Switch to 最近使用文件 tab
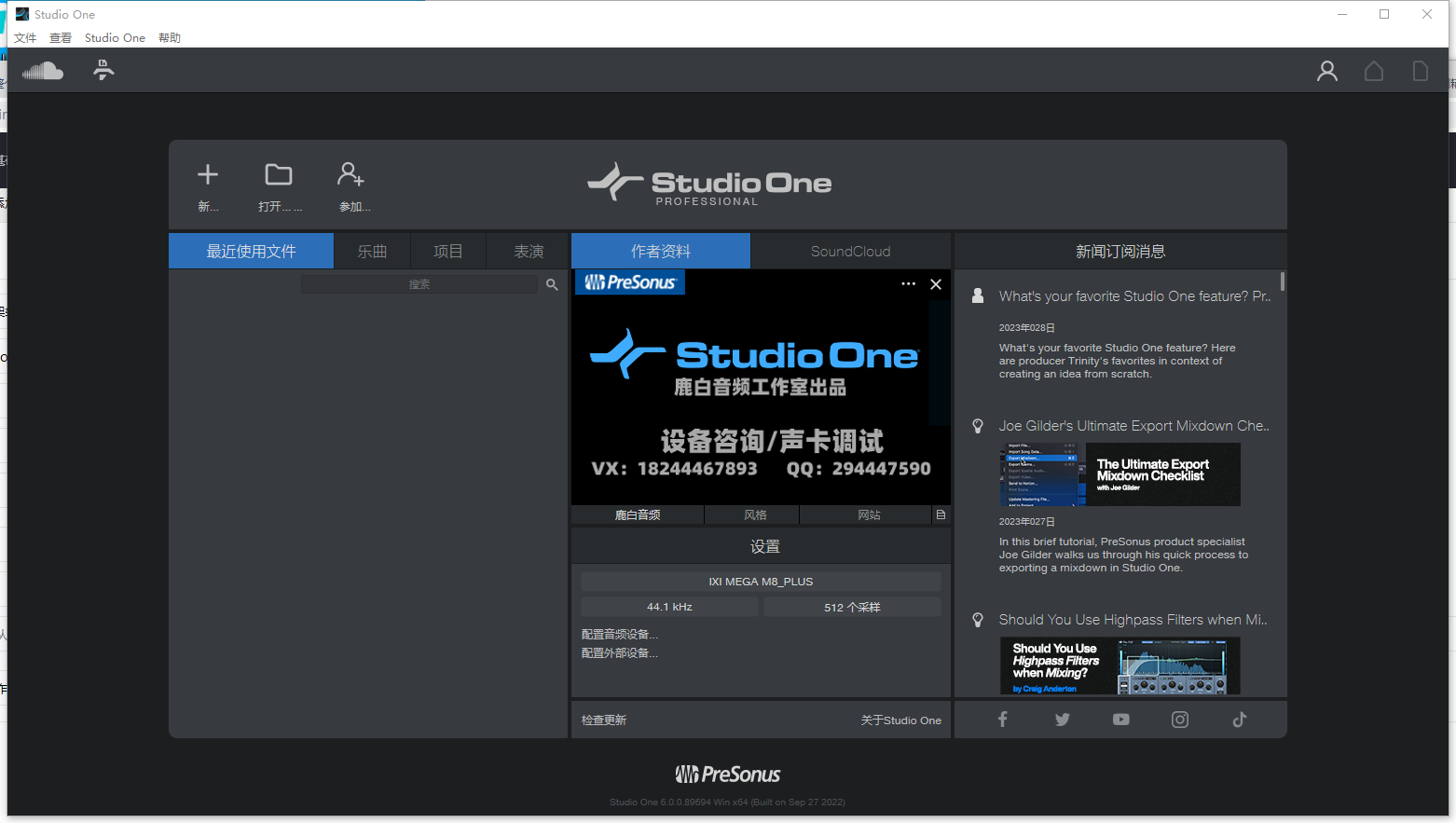 point(251,251)
